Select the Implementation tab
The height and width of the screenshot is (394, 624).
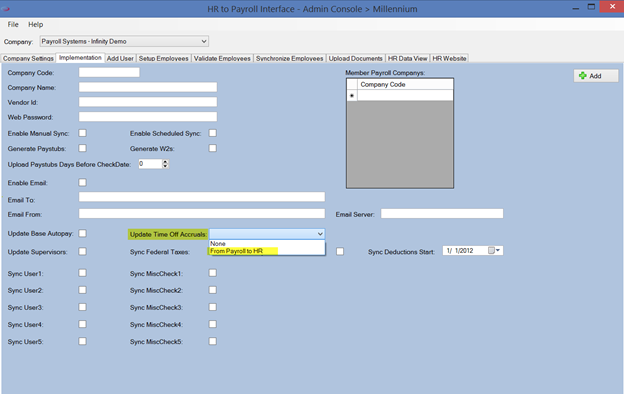click(x=80, y=58)
